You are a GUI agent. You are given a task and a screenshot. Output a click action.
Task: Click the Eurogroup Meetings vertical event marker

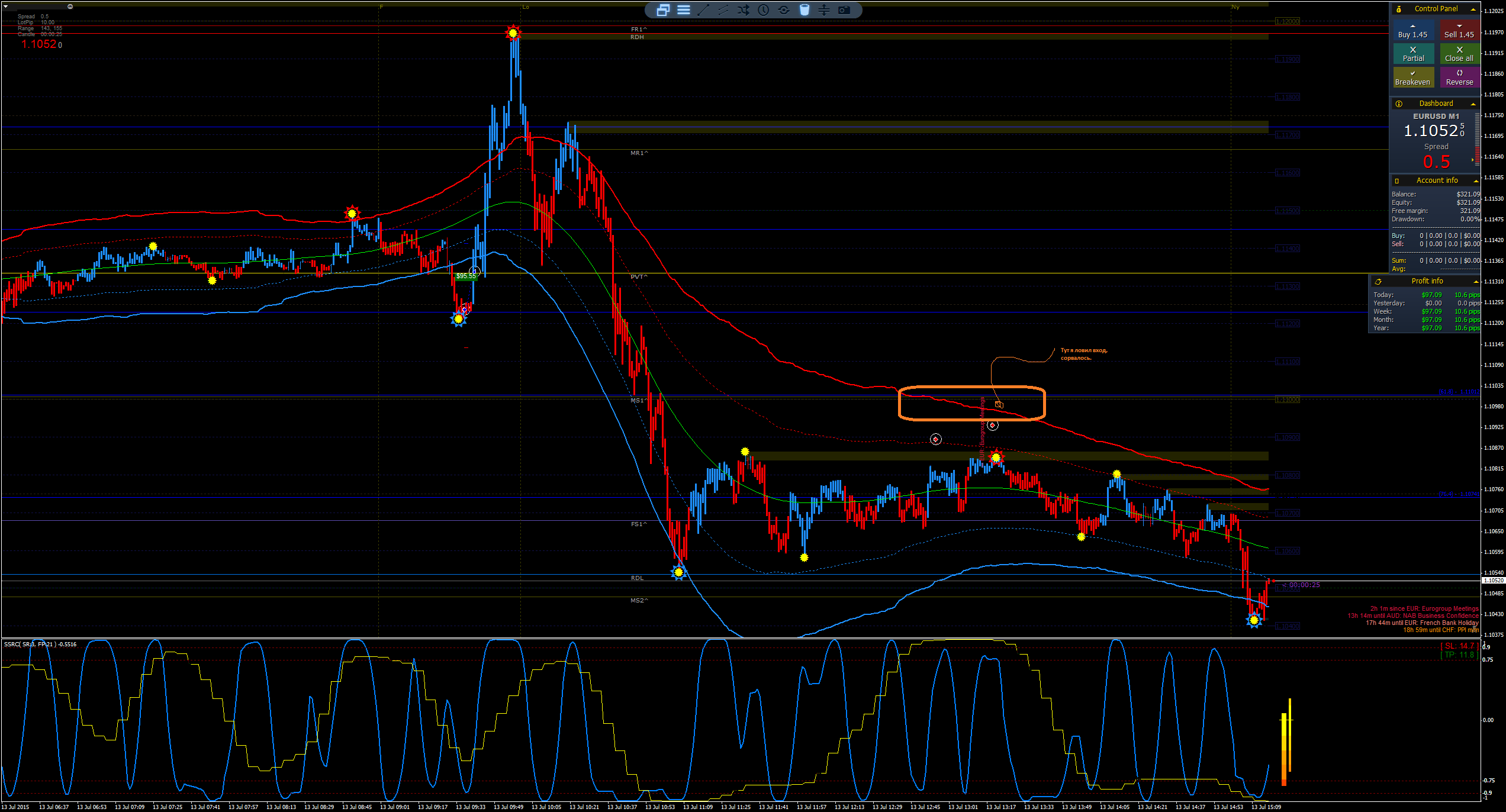coord(982,430)
